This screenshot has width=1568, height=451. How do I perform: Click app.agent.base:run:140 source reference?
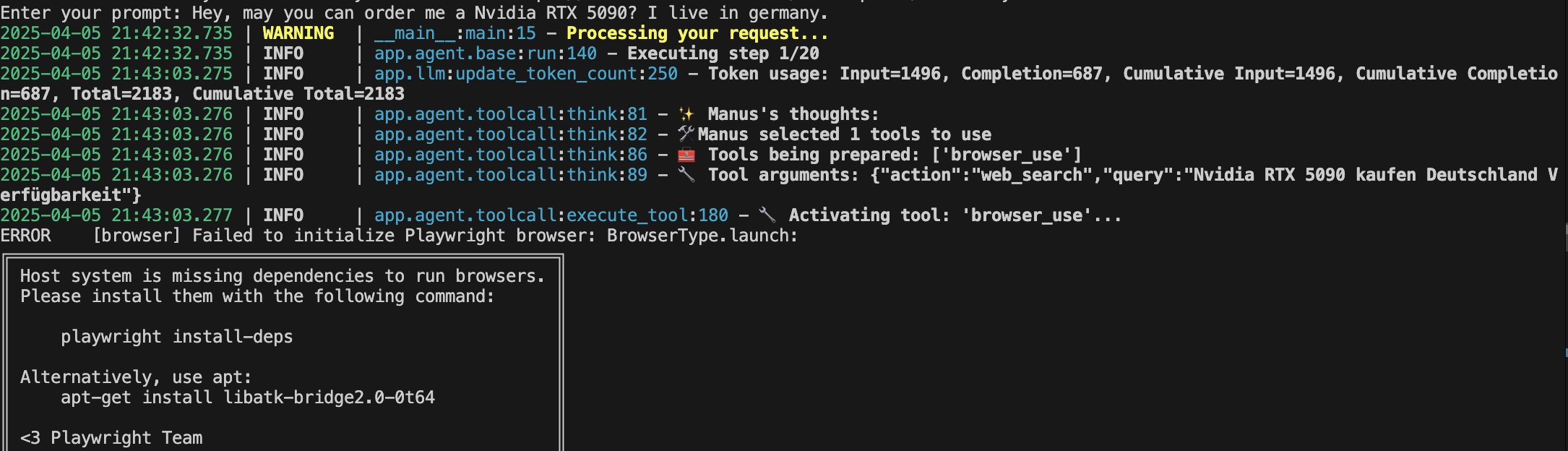(x=486, y=53)
